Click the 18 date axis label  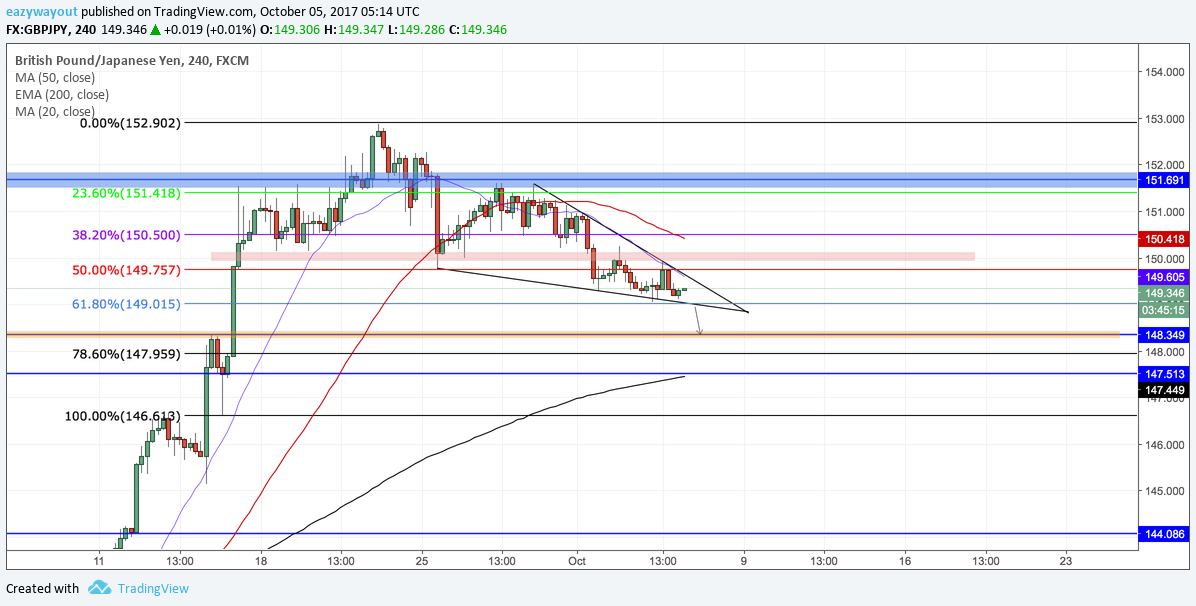pos(261,561)
